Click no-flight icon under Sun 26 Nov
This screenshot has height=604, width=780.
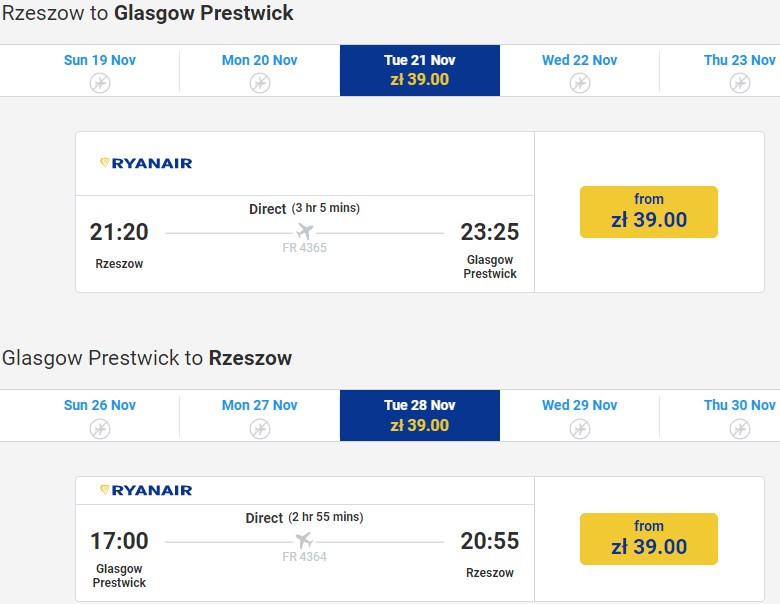click(100, 428)
